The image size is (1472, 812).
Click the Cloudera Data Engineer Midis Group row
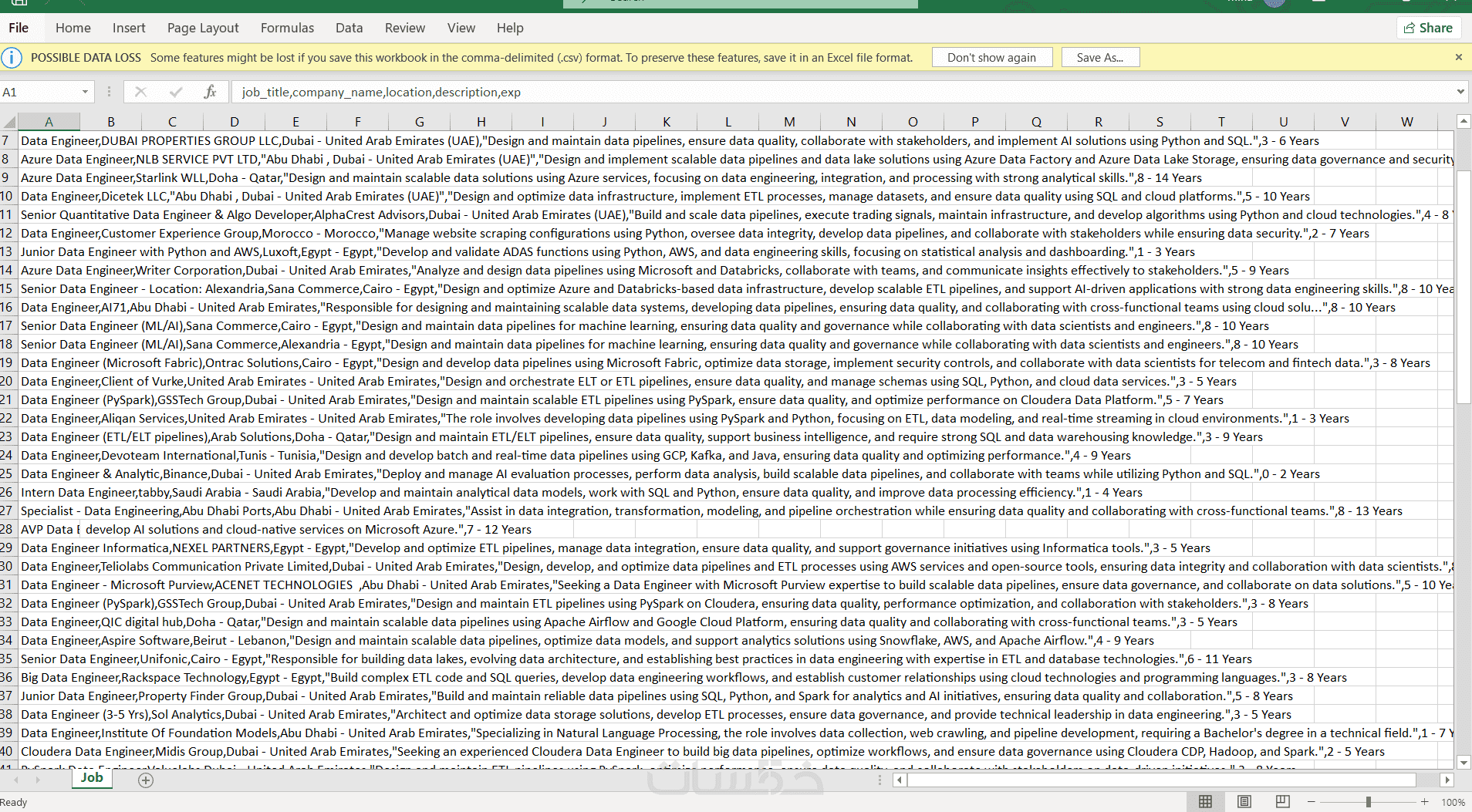click(702, 751)
